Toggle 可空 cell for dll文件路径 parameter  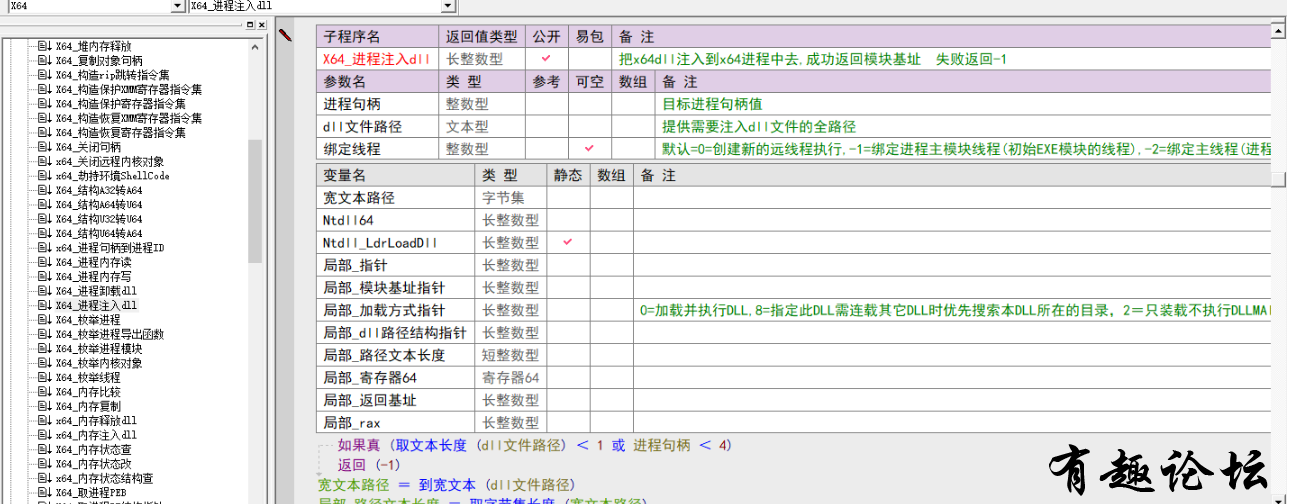coord(589,127)
